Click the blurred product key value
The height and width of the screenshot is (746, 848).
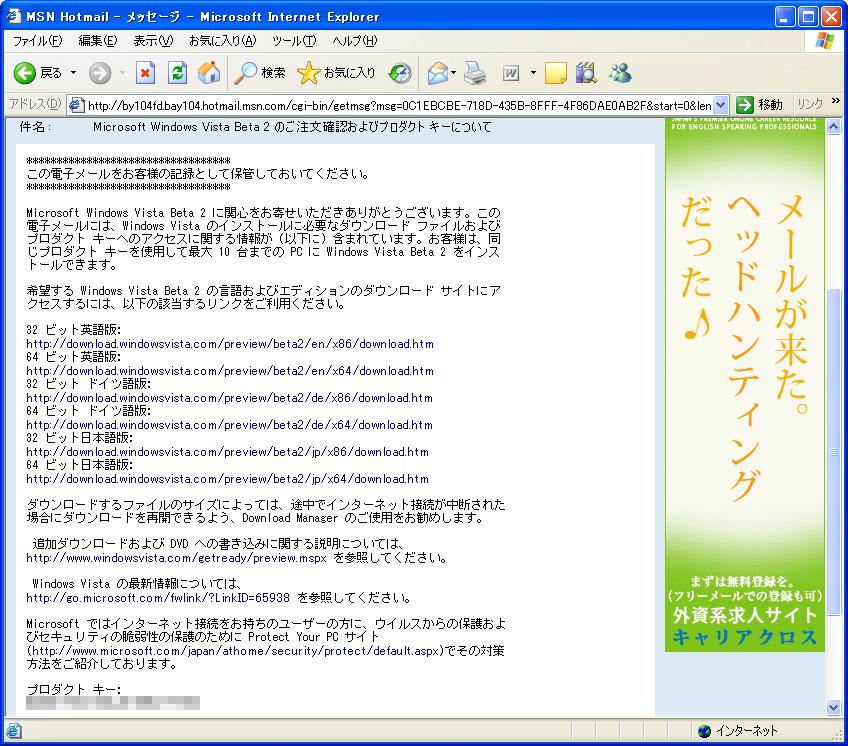tap(113, 703)
